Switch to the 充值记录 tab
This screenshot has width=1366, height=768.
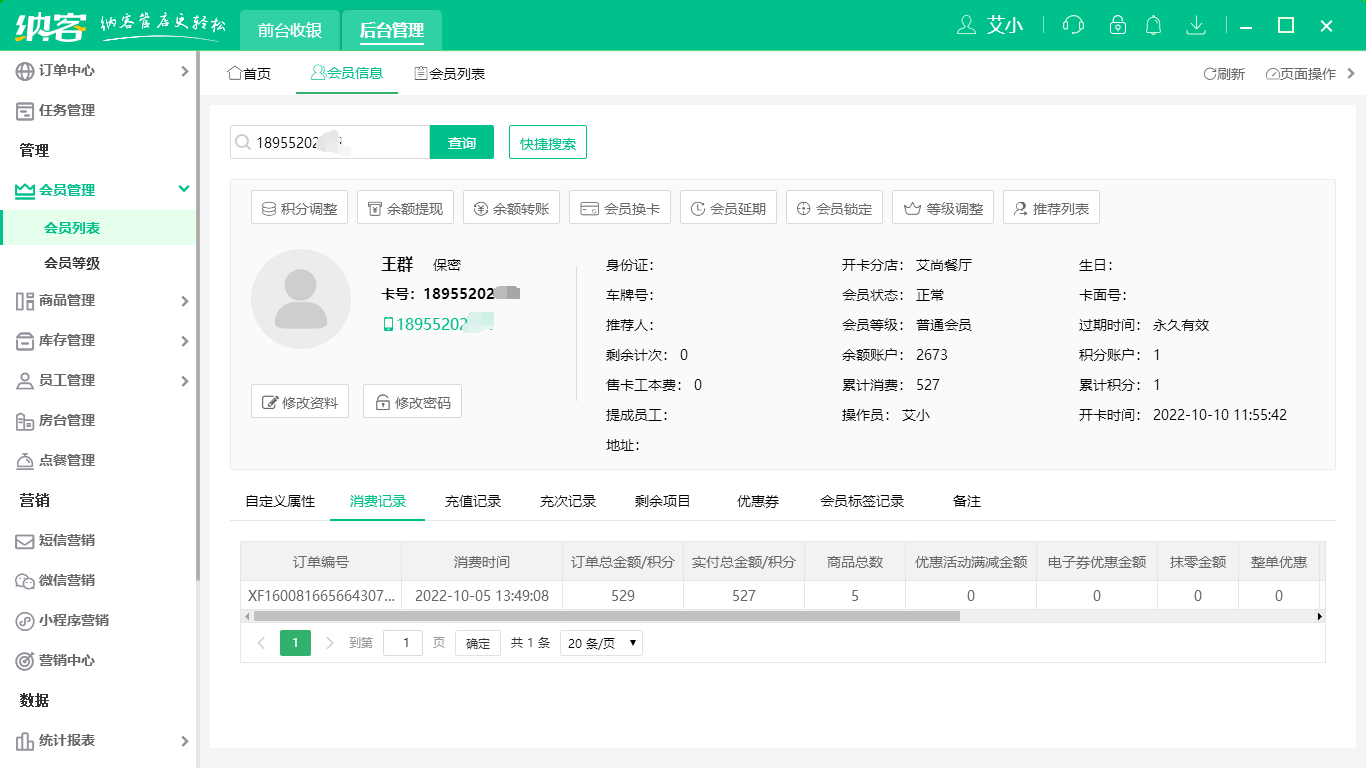pos(473,501)
